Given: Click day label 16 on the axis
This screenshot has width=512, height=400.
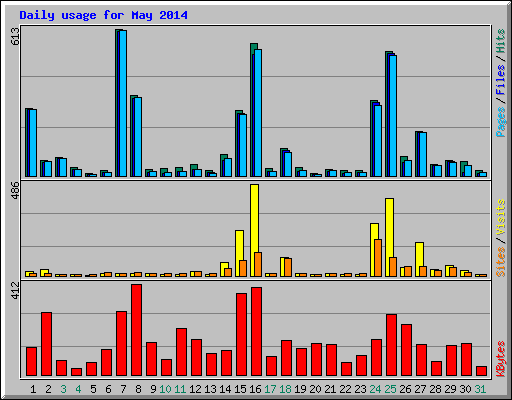Looking at the screenshot, I should click(x=255, y=389).
